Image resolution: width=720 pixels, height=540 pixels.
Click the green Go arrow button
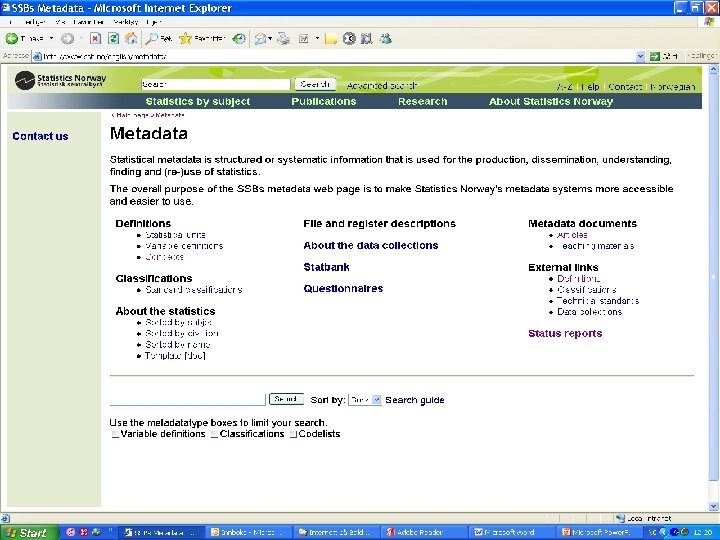(655, 56)
